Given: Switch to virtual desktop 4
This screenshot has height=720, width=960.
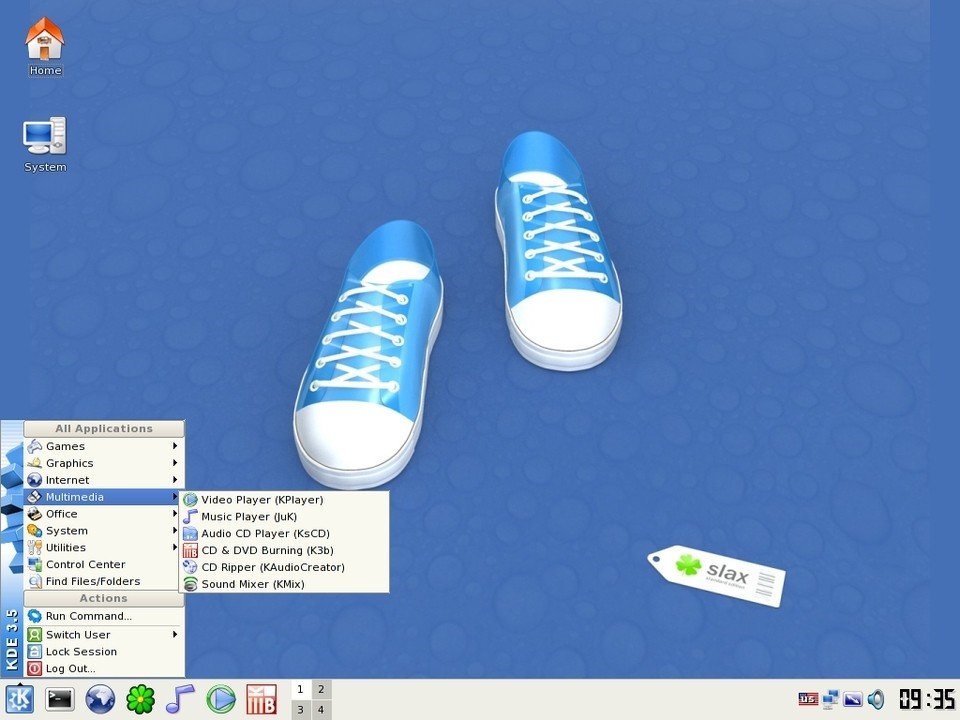Looking at the screenshot, I should (320, 710).
